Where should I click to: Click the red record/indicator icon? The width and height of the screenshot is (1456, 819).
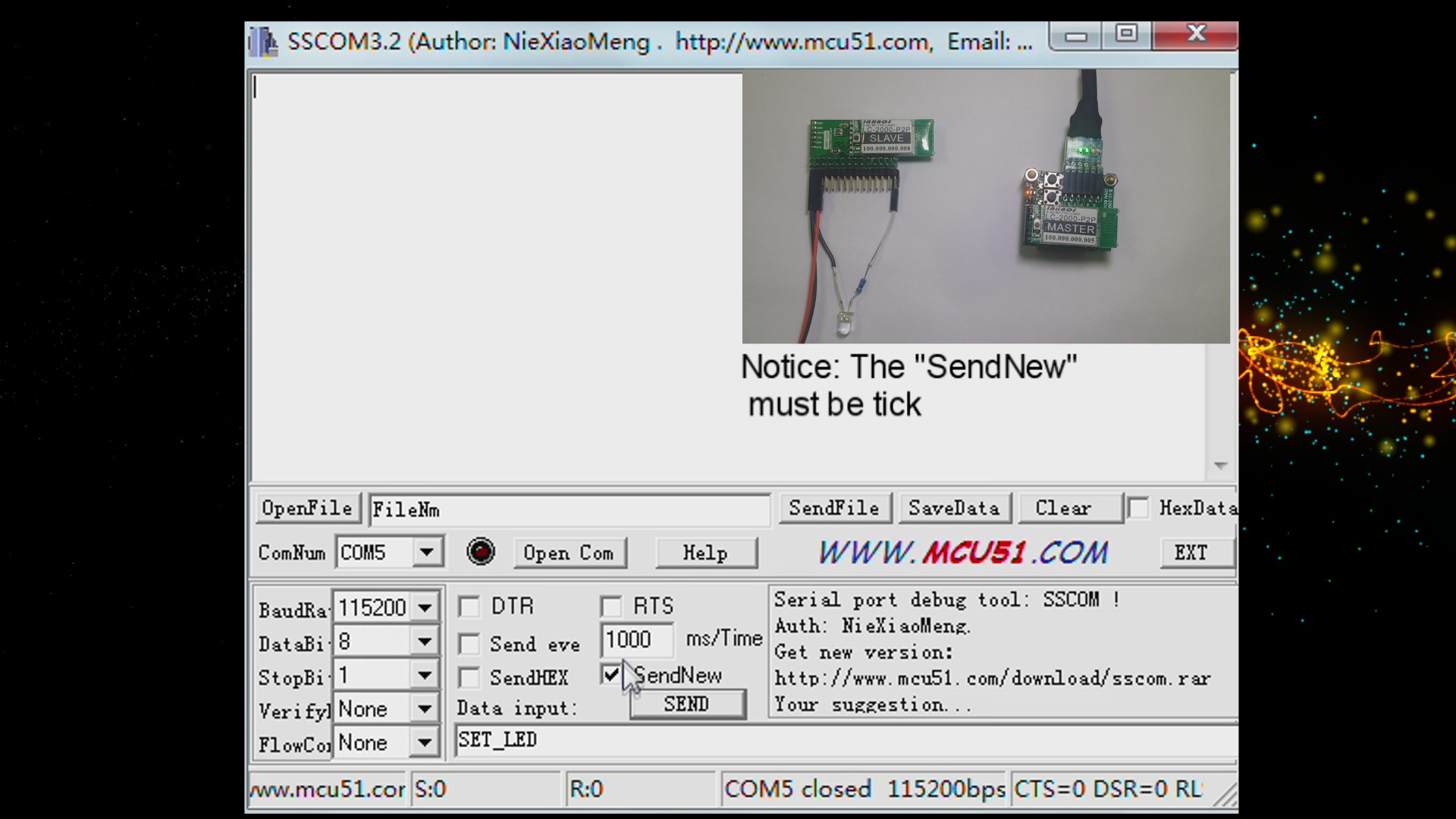(x=479, y=552)
